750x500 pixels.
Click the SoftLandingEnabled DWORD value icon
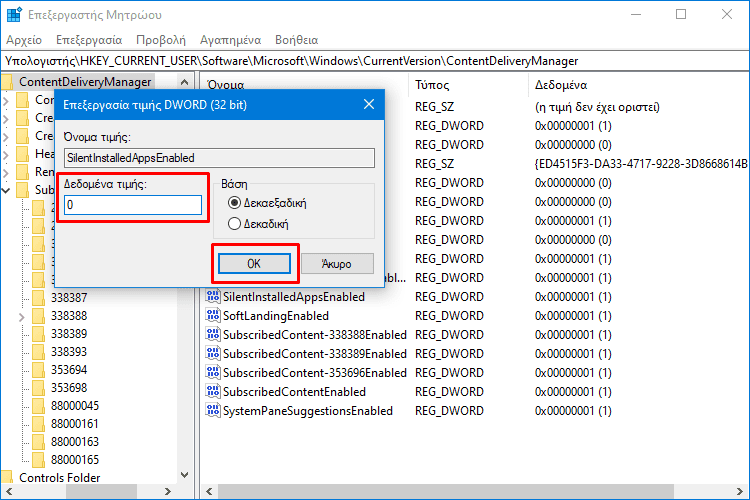click(x=213, y=315)
